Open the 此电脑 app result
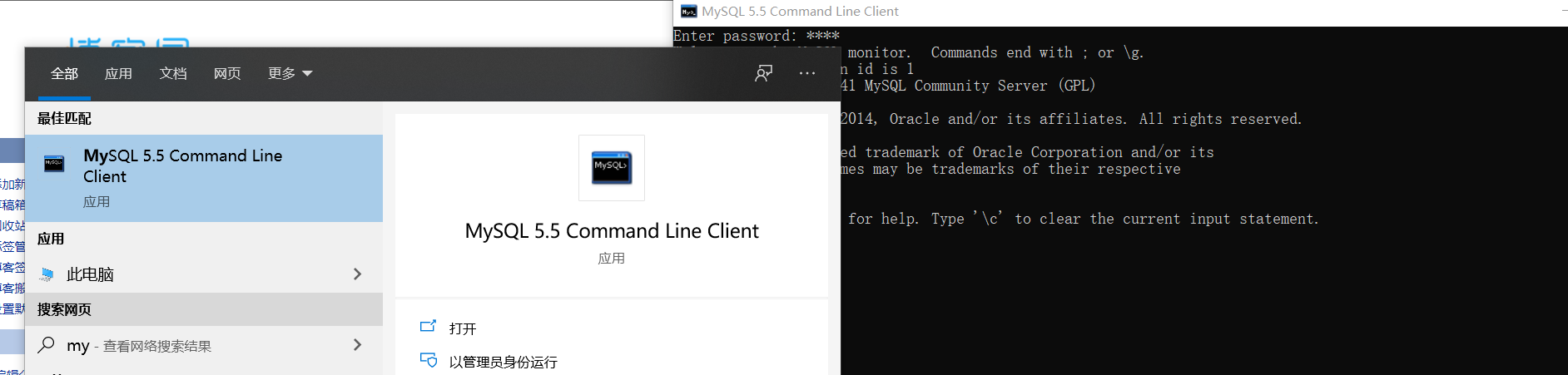Viewport: 1568px width, 375px height. pyautogui.click(x=204, y=274)
